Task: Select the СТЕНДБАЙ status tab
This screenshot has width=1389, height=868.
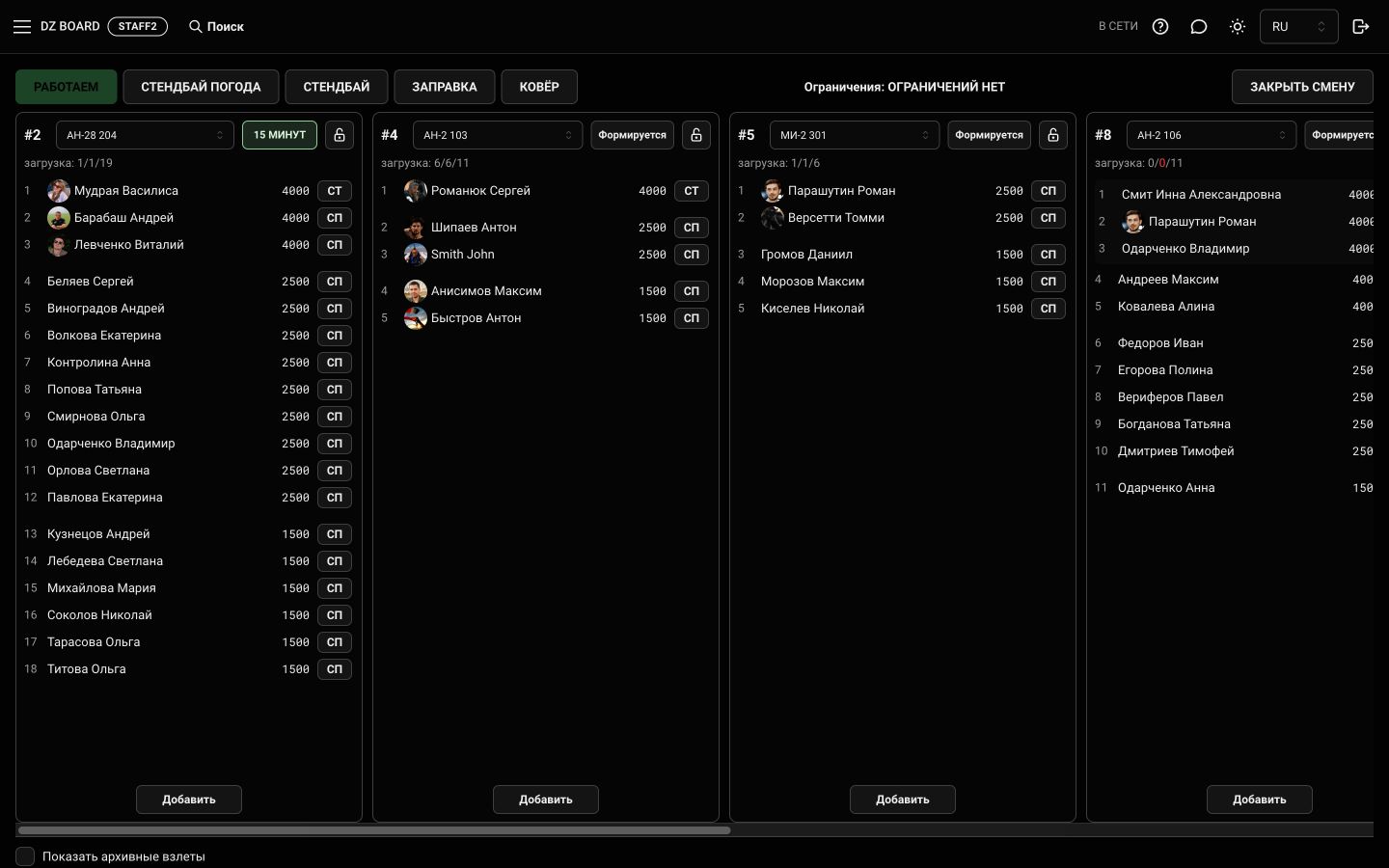Action: pyautogui.click(x=337, y=87)
